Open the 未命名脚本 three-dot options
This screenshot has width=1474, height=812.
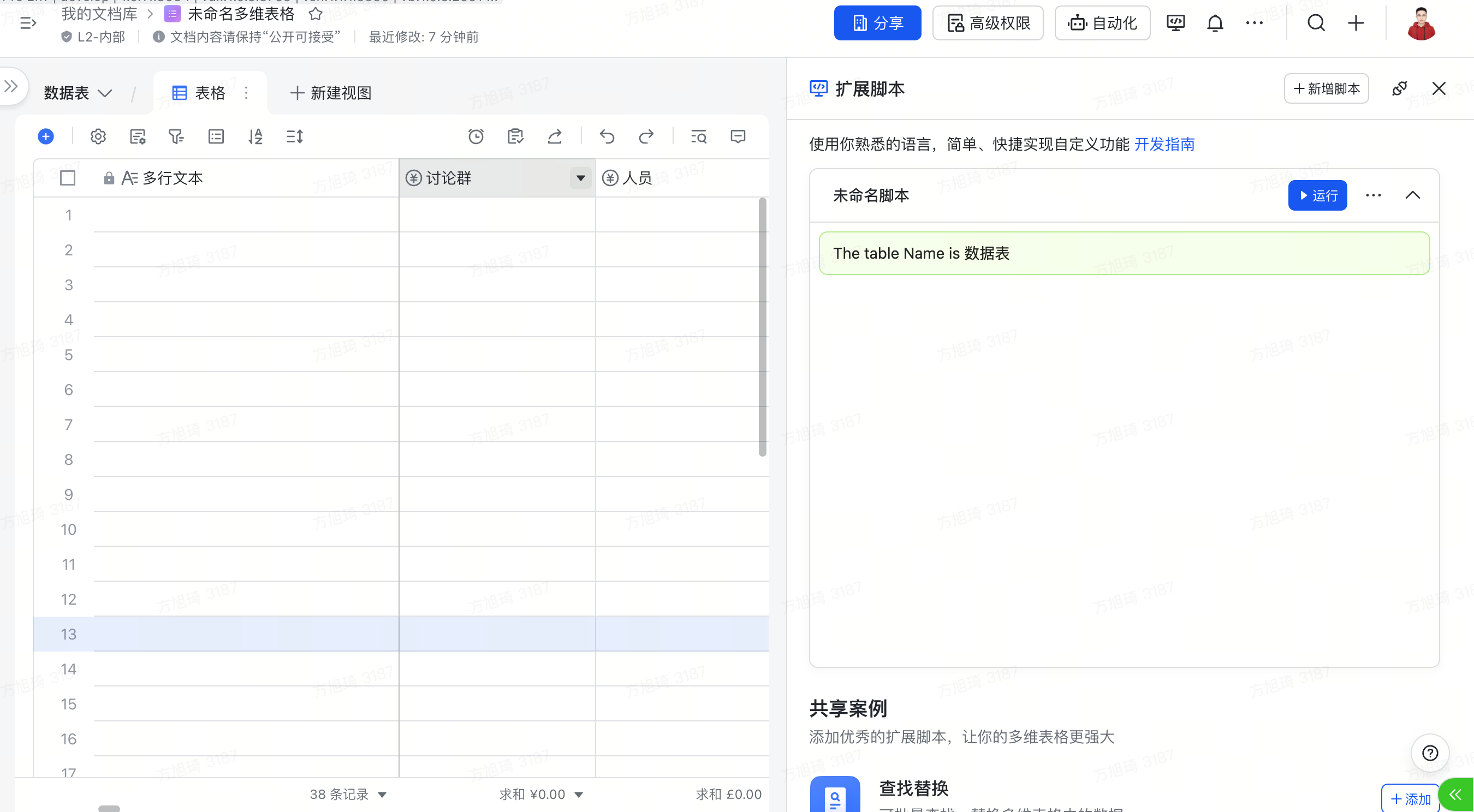tap(1374, 195)
